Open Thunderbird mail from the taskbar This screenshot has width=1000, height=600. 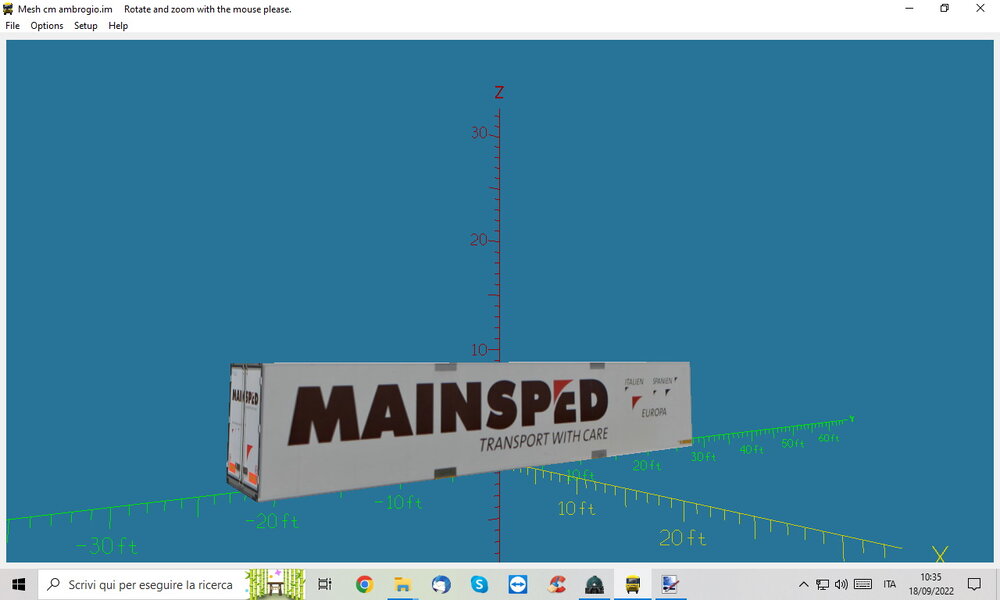(x=441, y=584)
